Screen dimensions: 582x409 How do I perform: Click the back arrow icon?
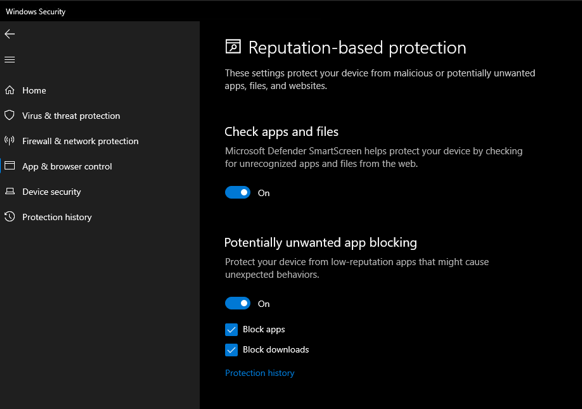click(10, 34)
